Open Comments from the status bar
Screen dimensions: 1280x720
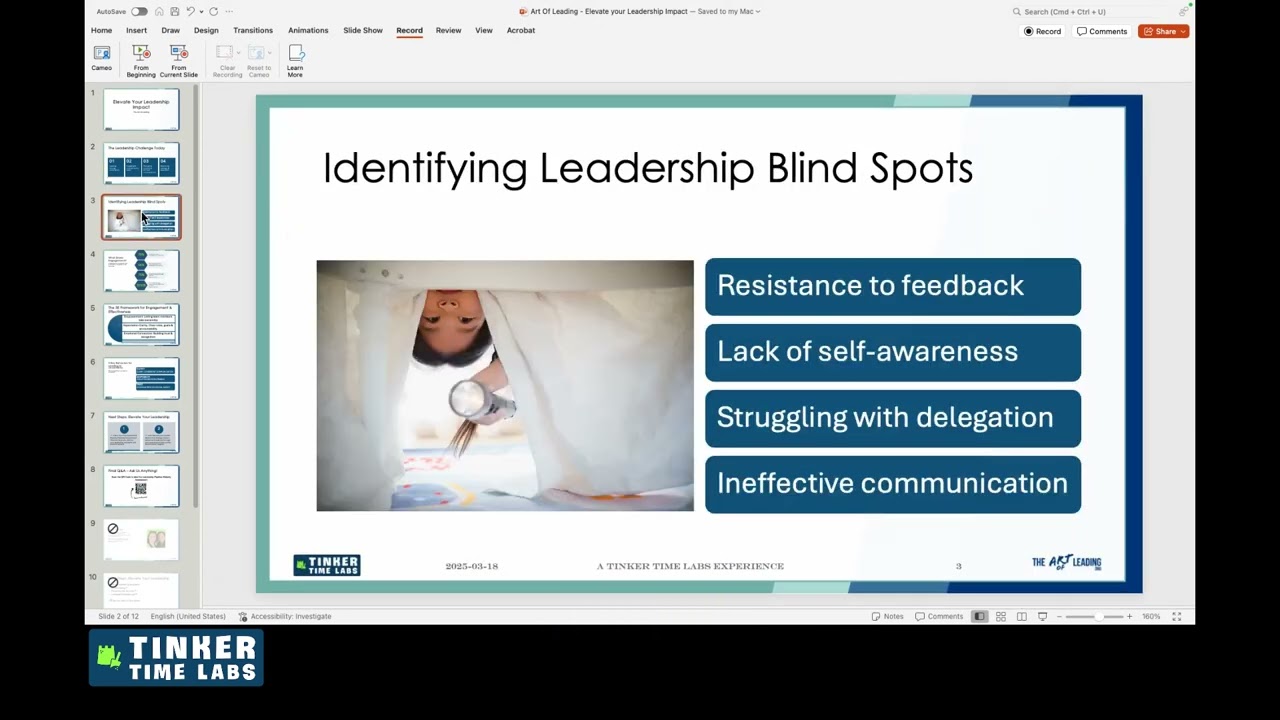point(939,616)
